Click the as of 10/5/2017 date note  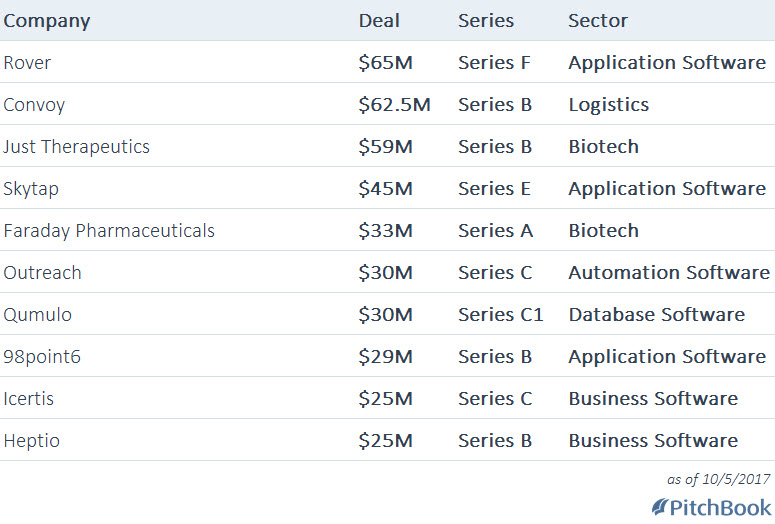(719, 479)
